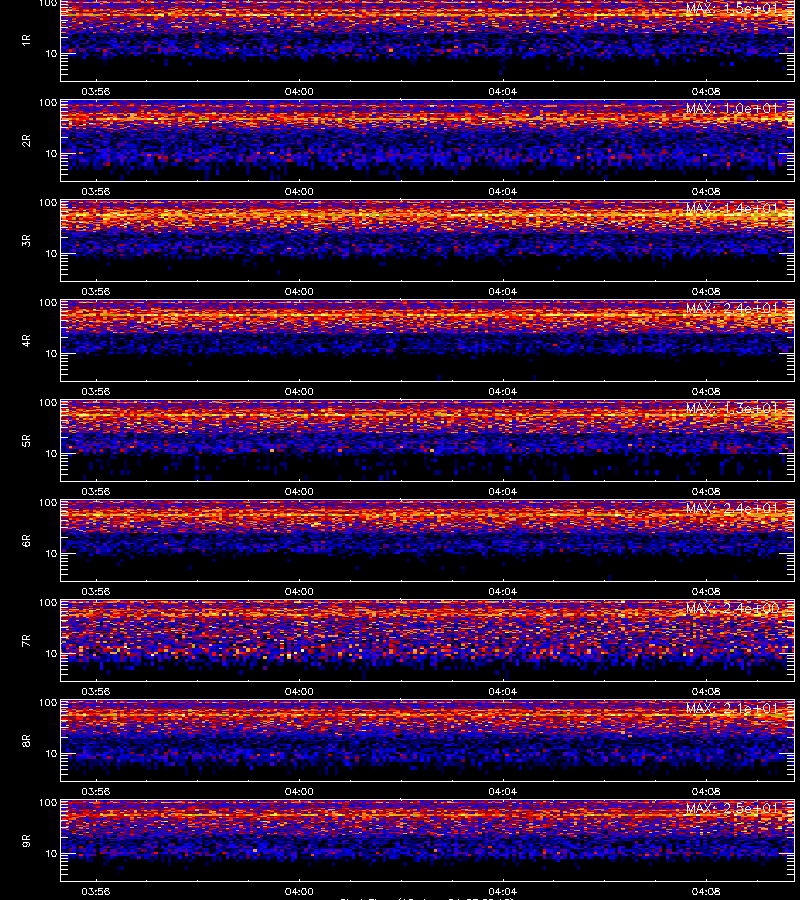
Task: Click the 5R panel axis label
Action: (x=26, y=440)
